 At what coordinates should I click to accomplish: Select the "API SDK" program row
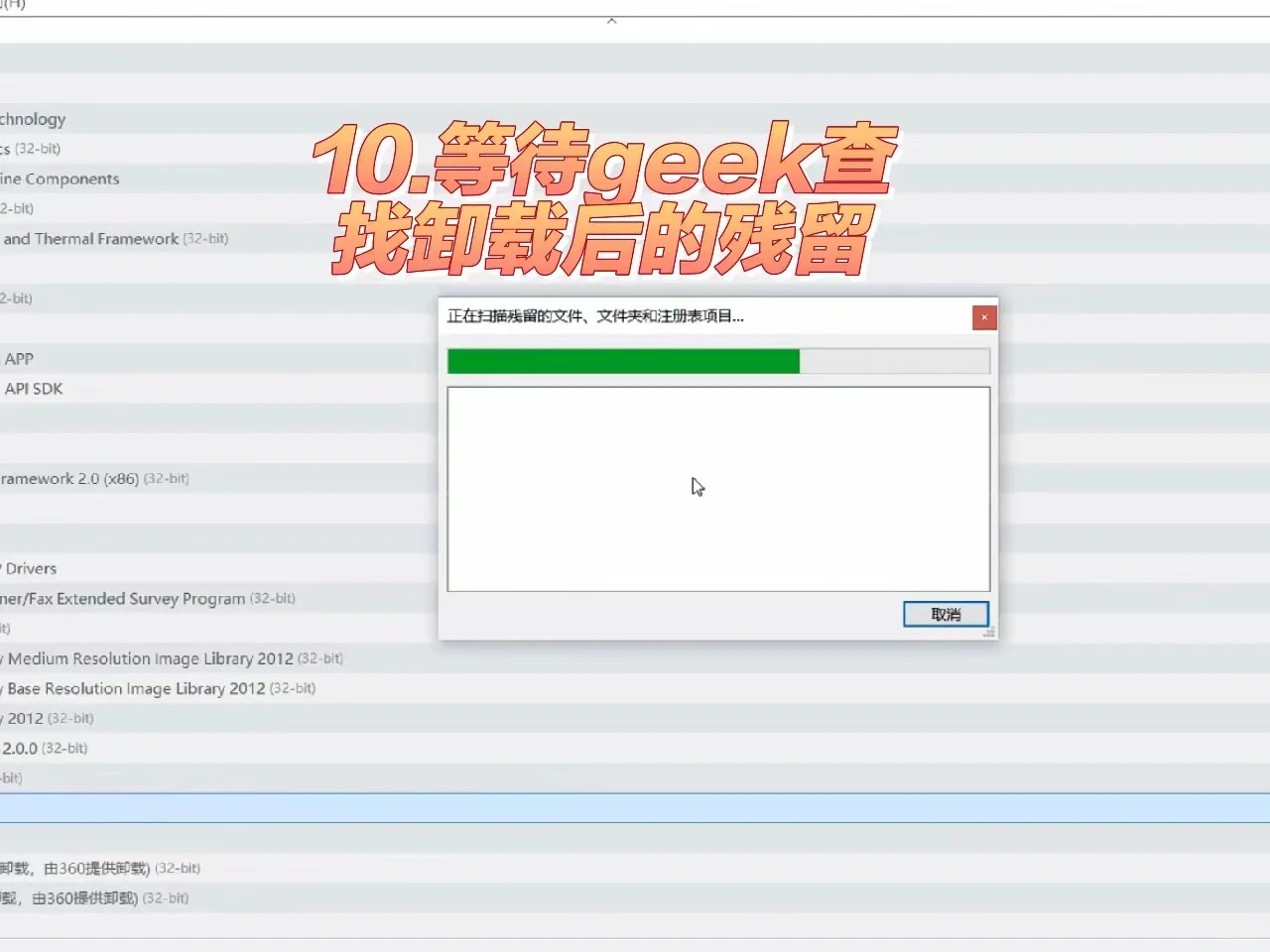[635, 389]
